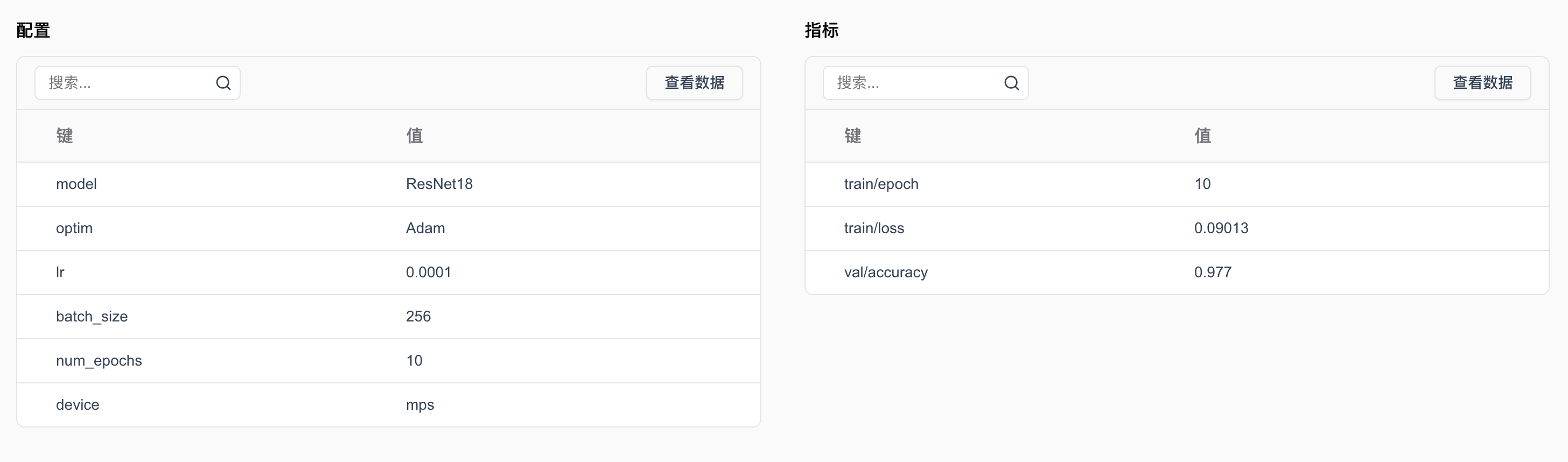Click the search magnifier icon in the 配置 panel
This screenshot has width=1568, height=462.
point(223,83)
